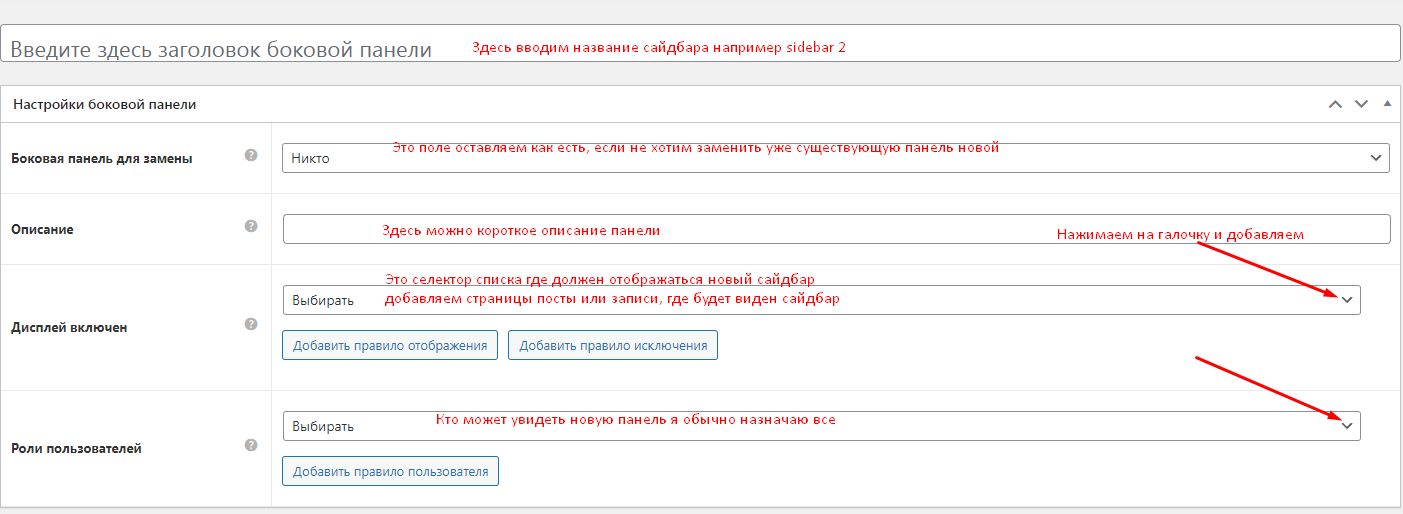Move settings panel up with up-arrow icon

[1334, 104]
